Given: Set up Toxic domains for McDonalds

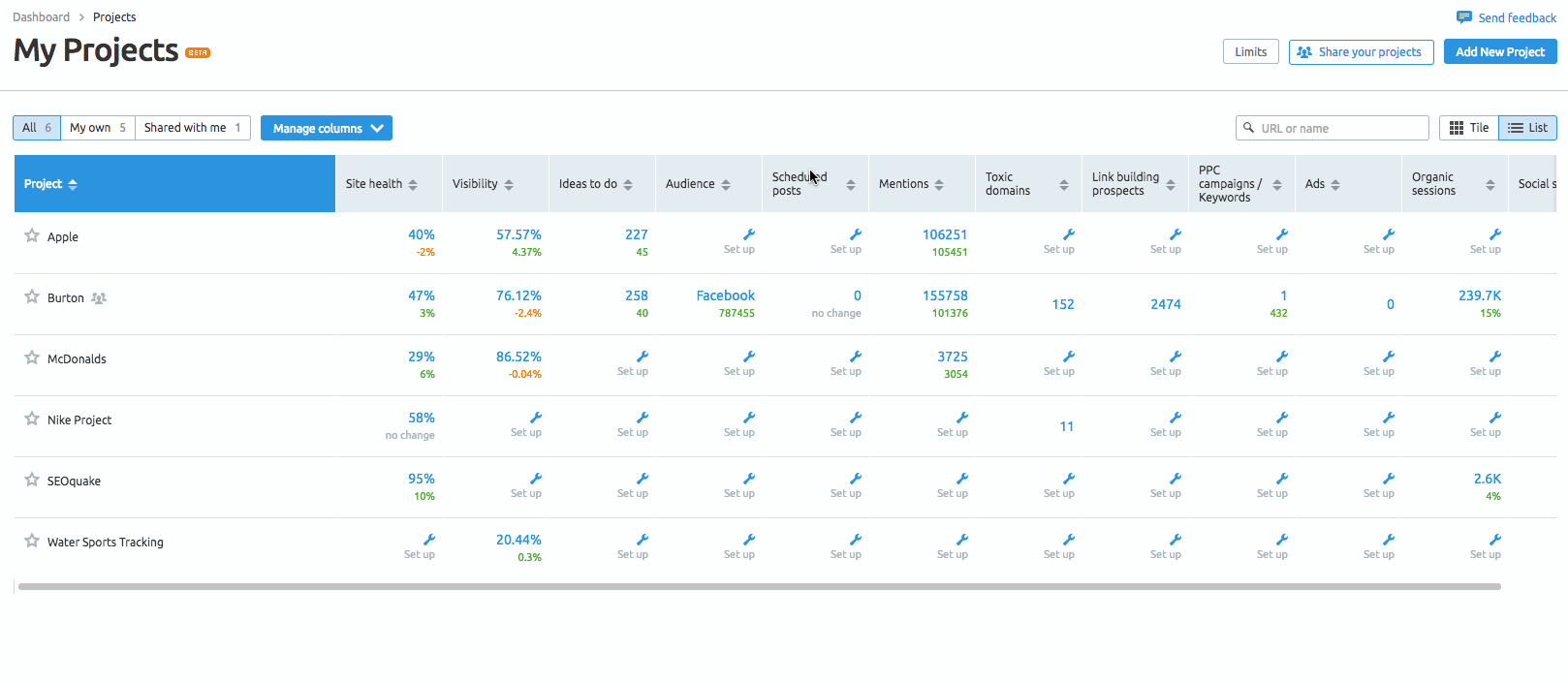Looking at the screenshot, I should coord(1059,363).
